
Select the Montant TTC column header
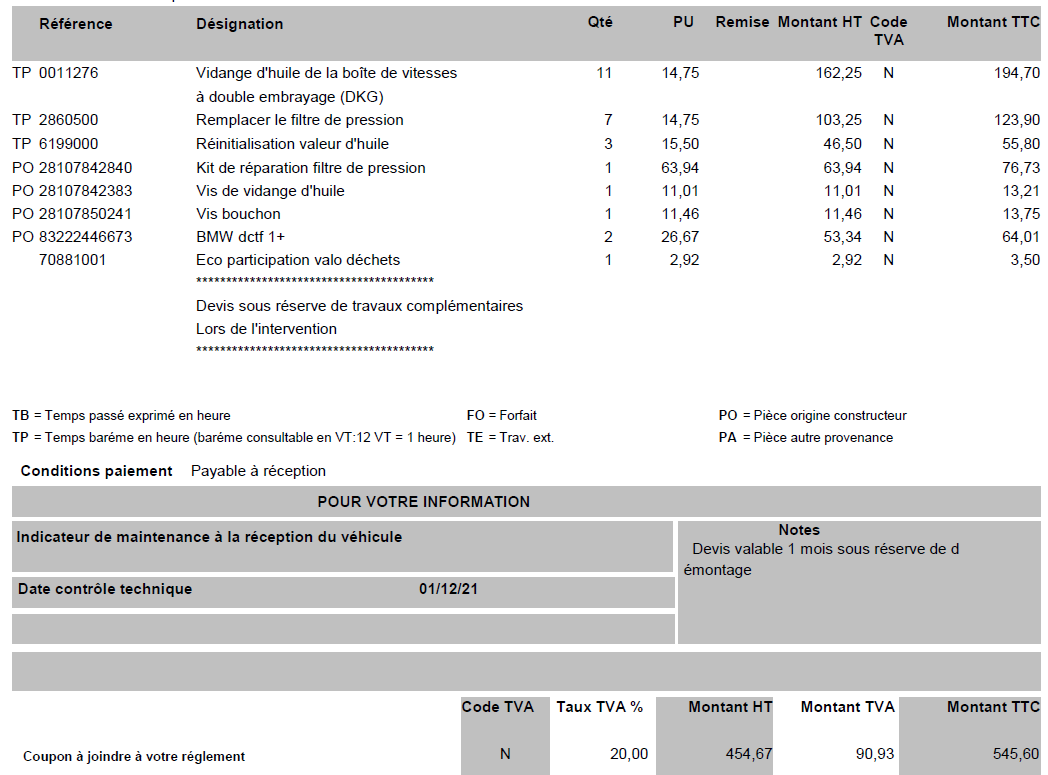993,22
